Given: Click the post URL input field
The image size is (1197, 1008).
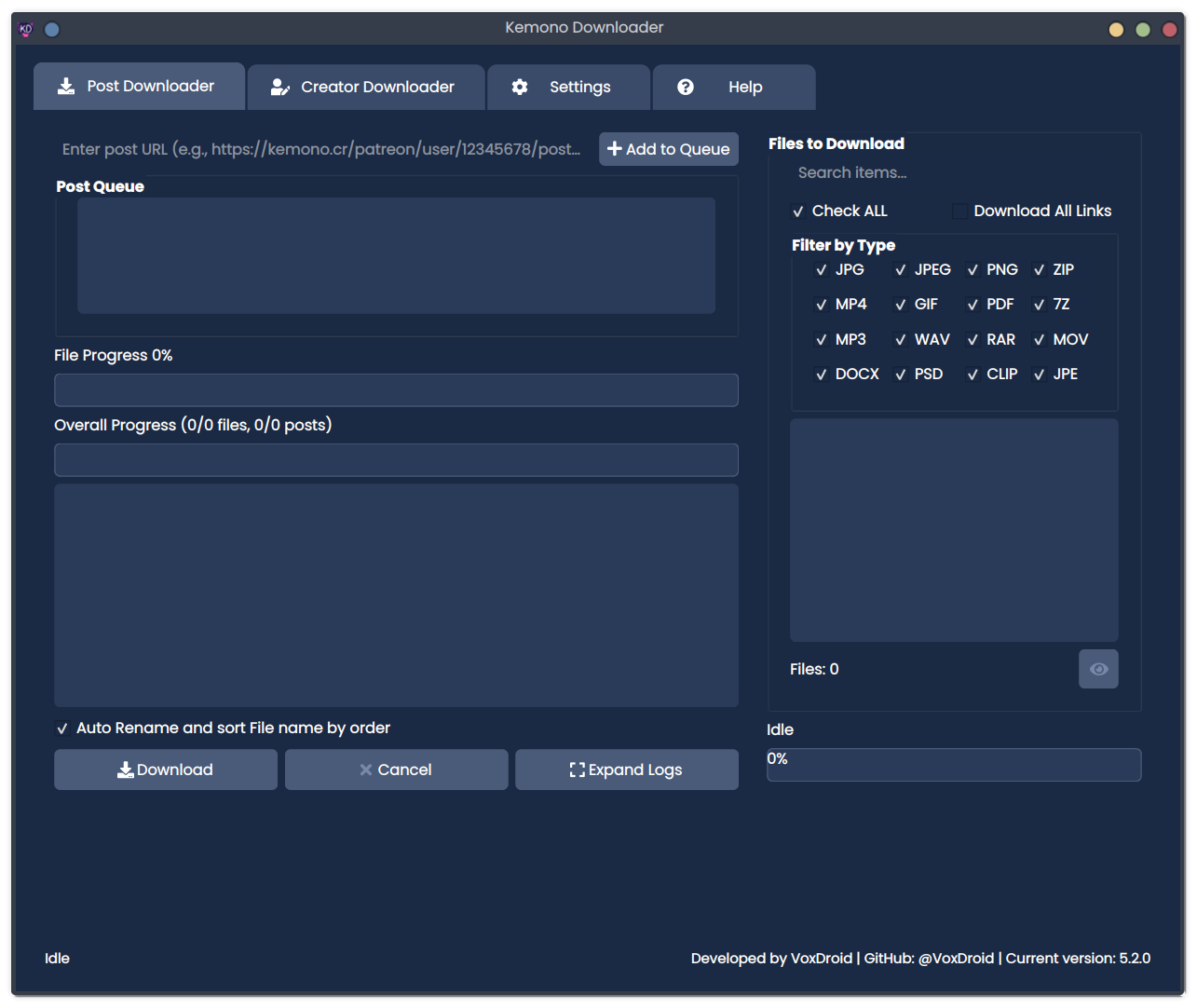Looking at the screenshot, I should pyautogui.click(x=321, y=149).
